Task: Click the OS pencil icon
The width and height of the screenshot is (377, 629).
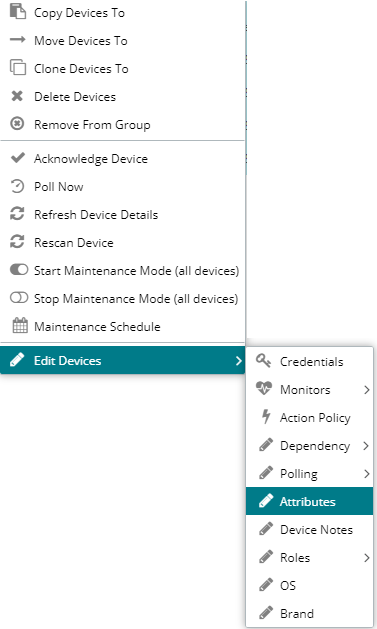Action: pyautogui.click(x=266, y=585)
